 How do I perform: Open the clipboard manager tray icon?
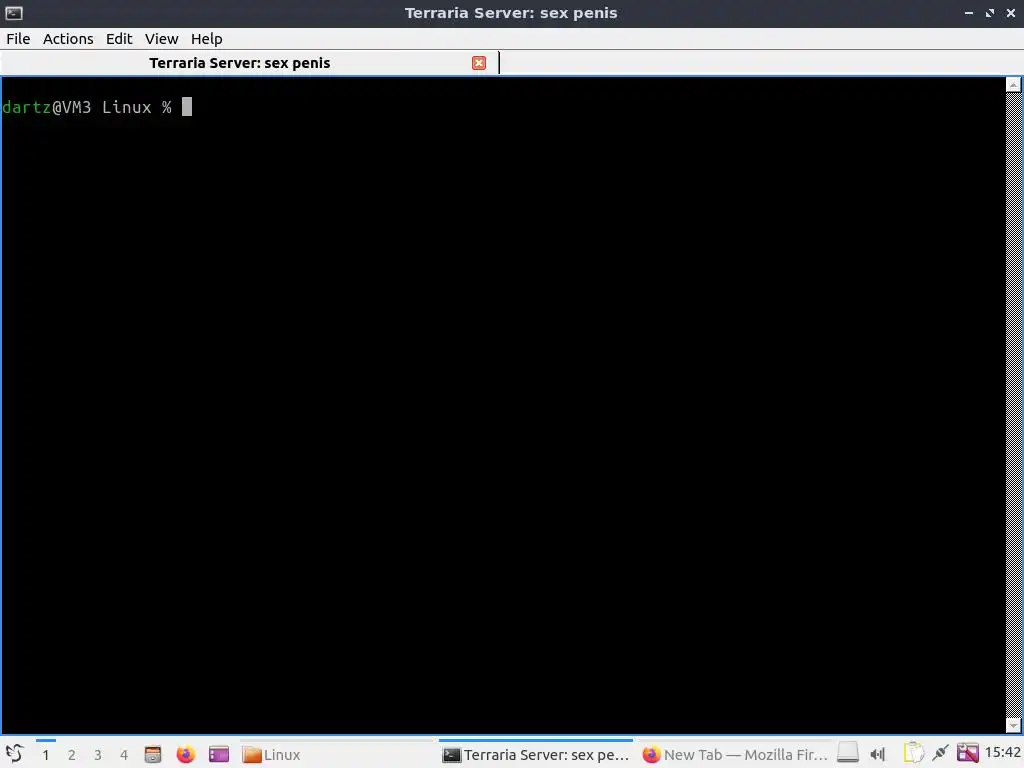(x=914, y=753)
